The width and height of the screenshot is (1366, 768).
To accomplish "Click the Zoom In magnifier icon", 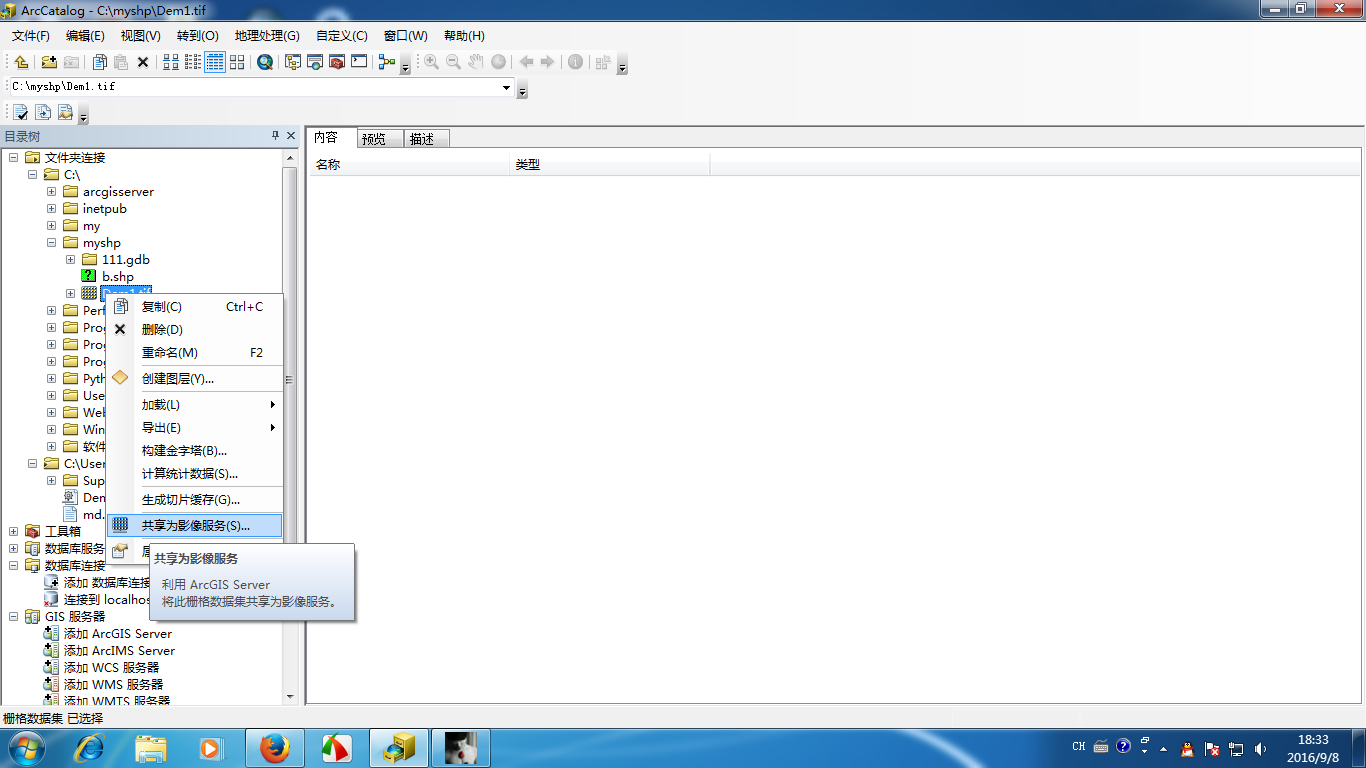I will coord(431,62).
